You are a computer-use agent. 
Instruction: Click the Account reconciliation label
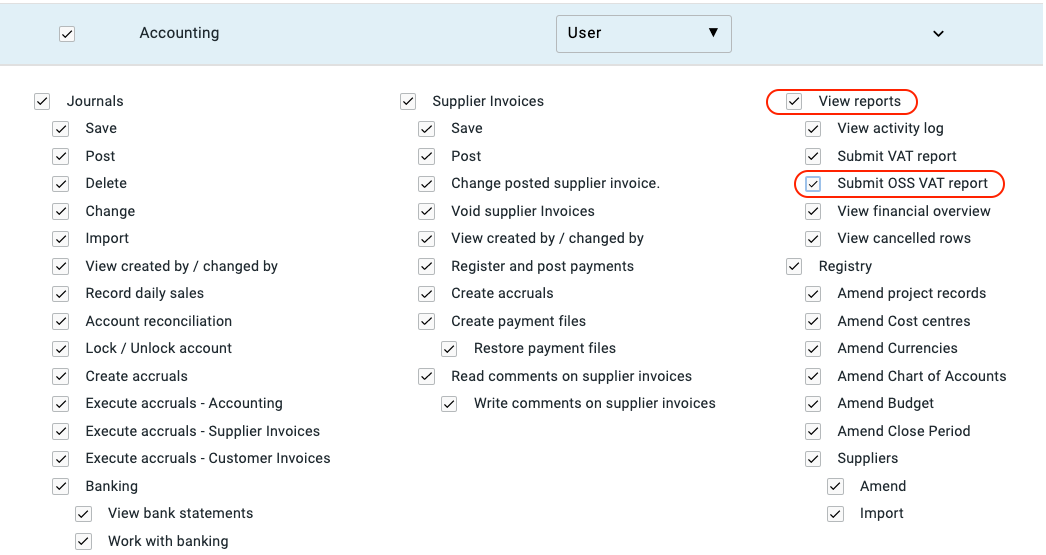pyautogui.click(x=158, y=321)
